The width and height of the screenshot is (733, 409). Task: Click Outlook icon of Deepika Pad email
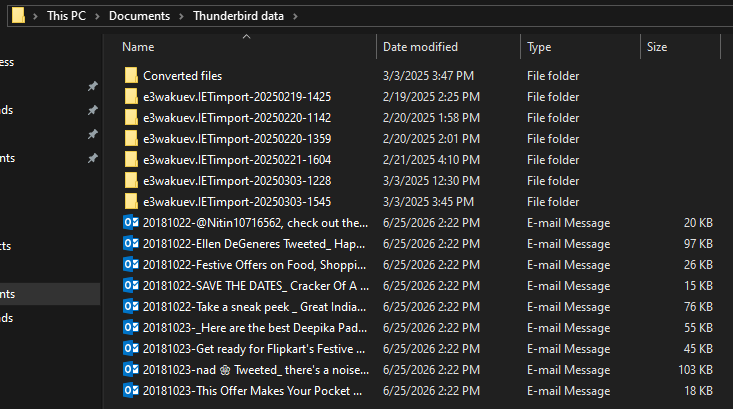(131, 328)
